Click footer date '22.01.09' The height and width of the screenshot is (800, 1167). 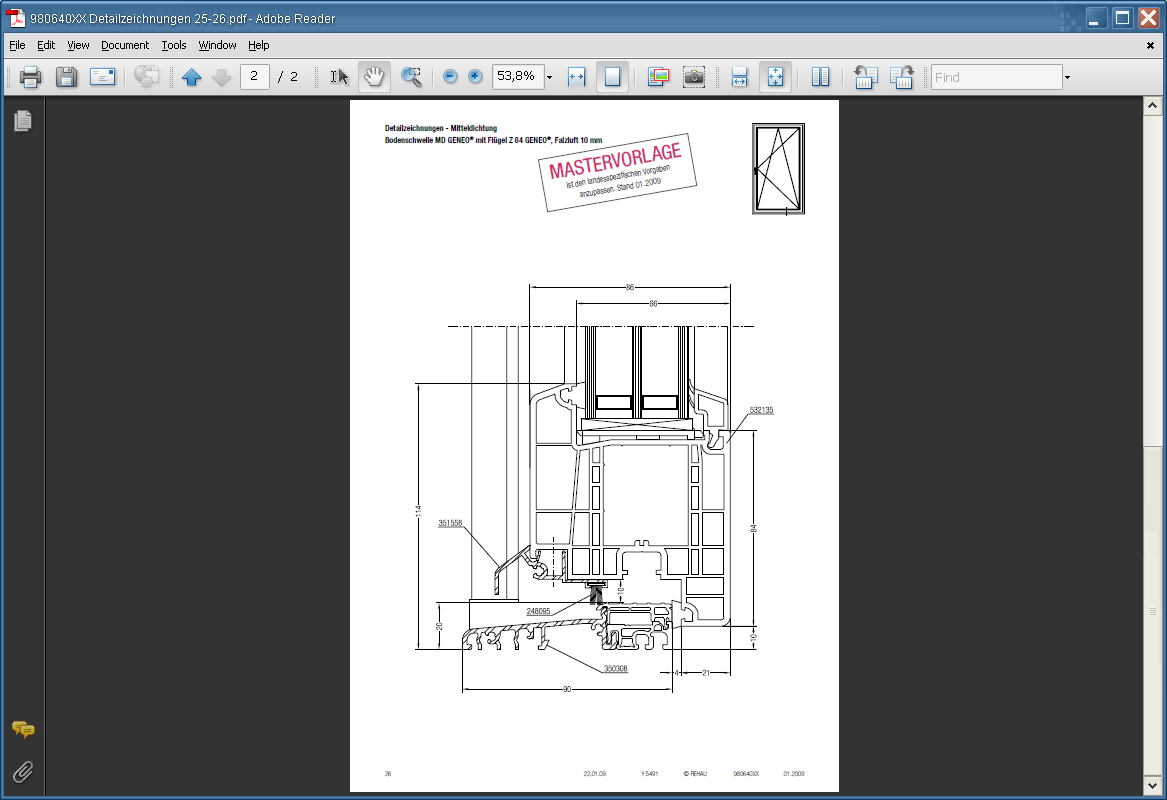[x=595, y=774]
